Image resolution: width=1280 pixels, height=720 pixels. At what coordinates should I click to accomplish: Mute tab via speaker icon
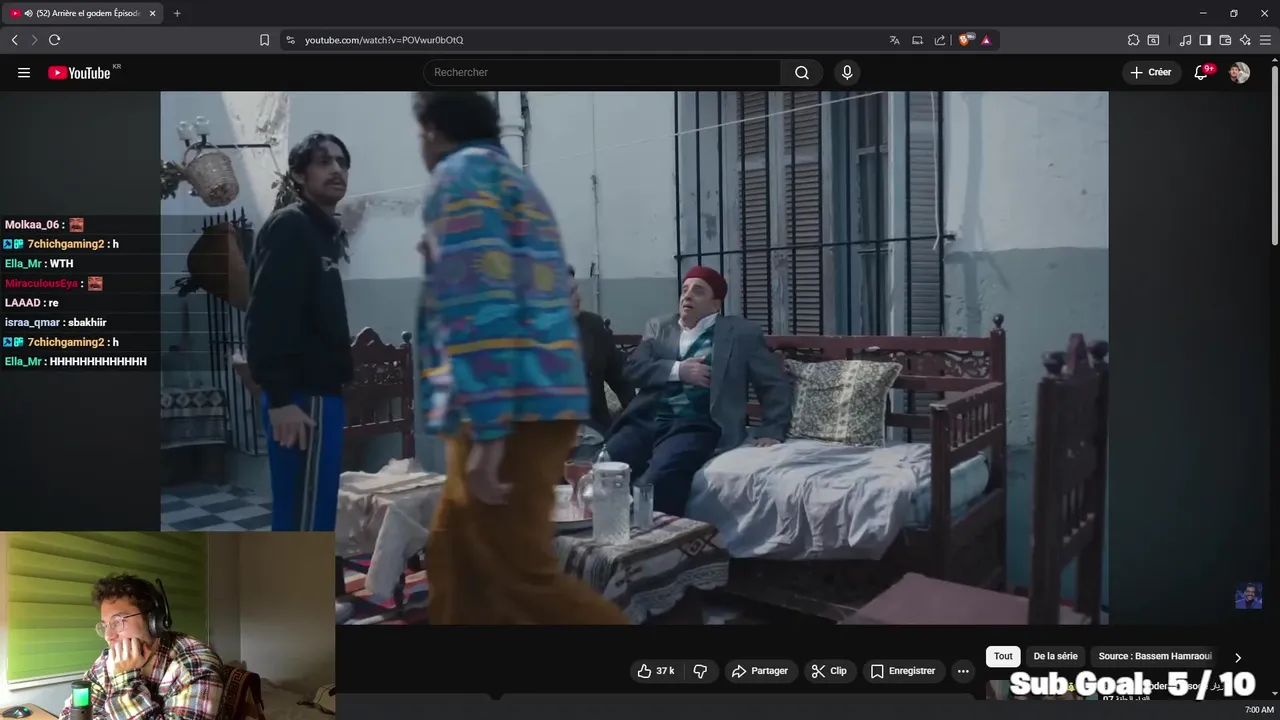tap(28, 13)
